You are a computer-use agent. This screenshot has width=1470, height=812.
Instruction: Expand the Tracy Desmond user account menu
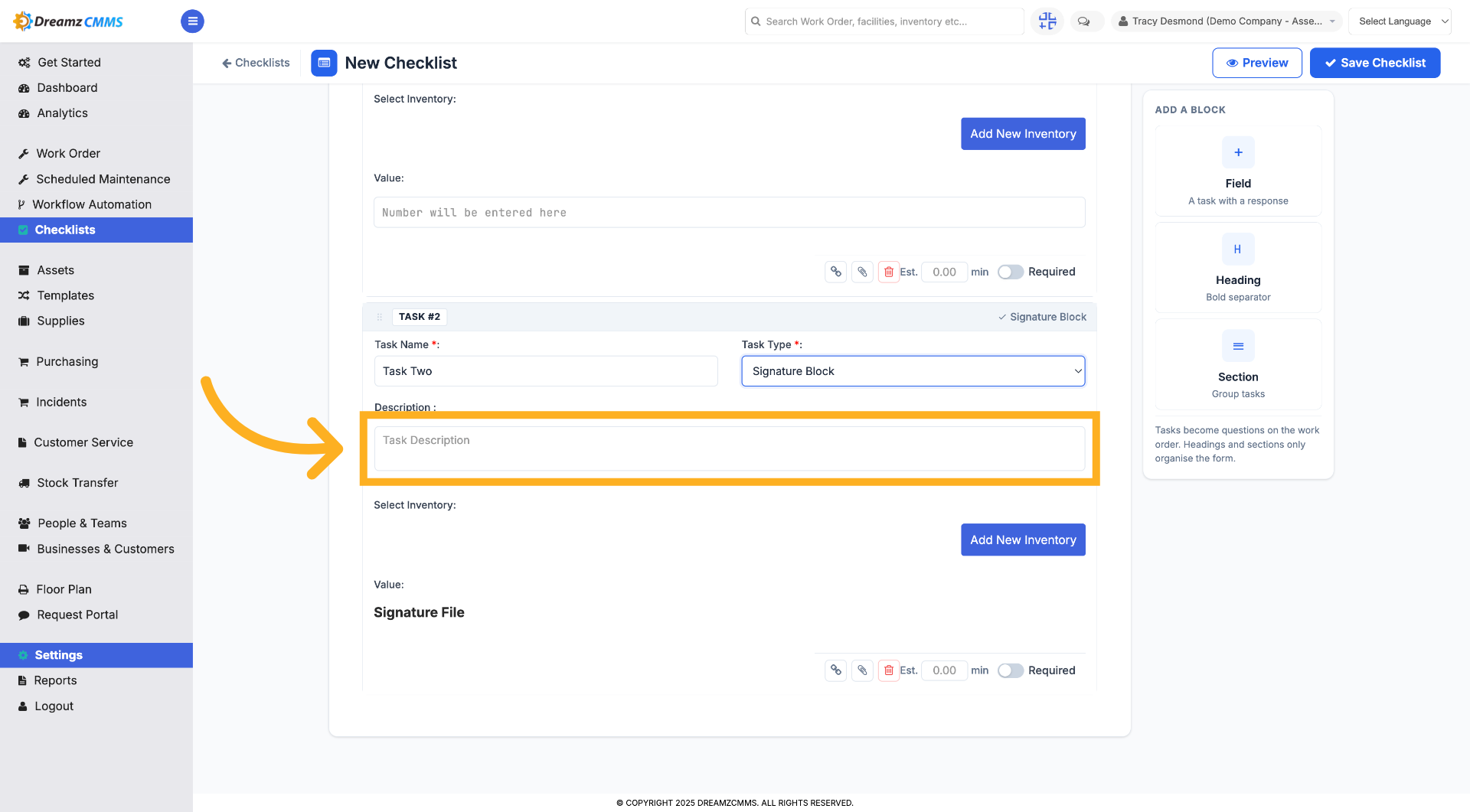(x=1227, y=21)
